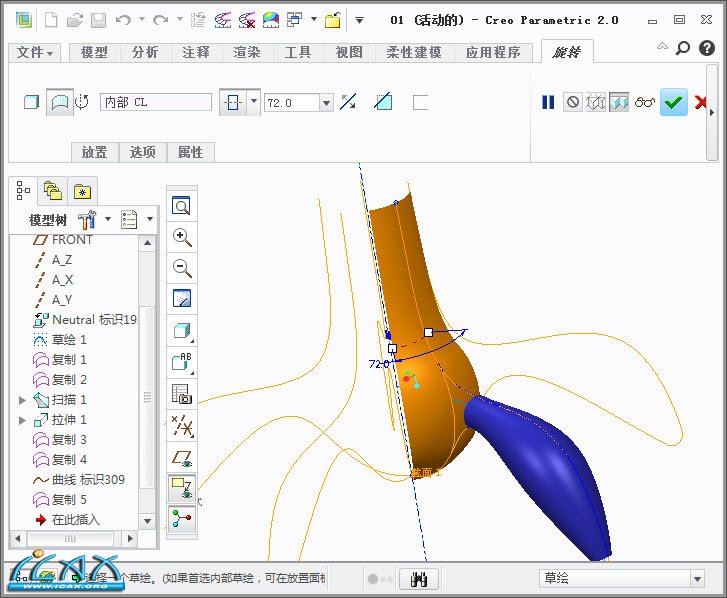Image resolution: width=727 pixels, height=598 pixels.
Task: Open the 草绘 selection filter dropdown
Action: [x=697, y=579]
